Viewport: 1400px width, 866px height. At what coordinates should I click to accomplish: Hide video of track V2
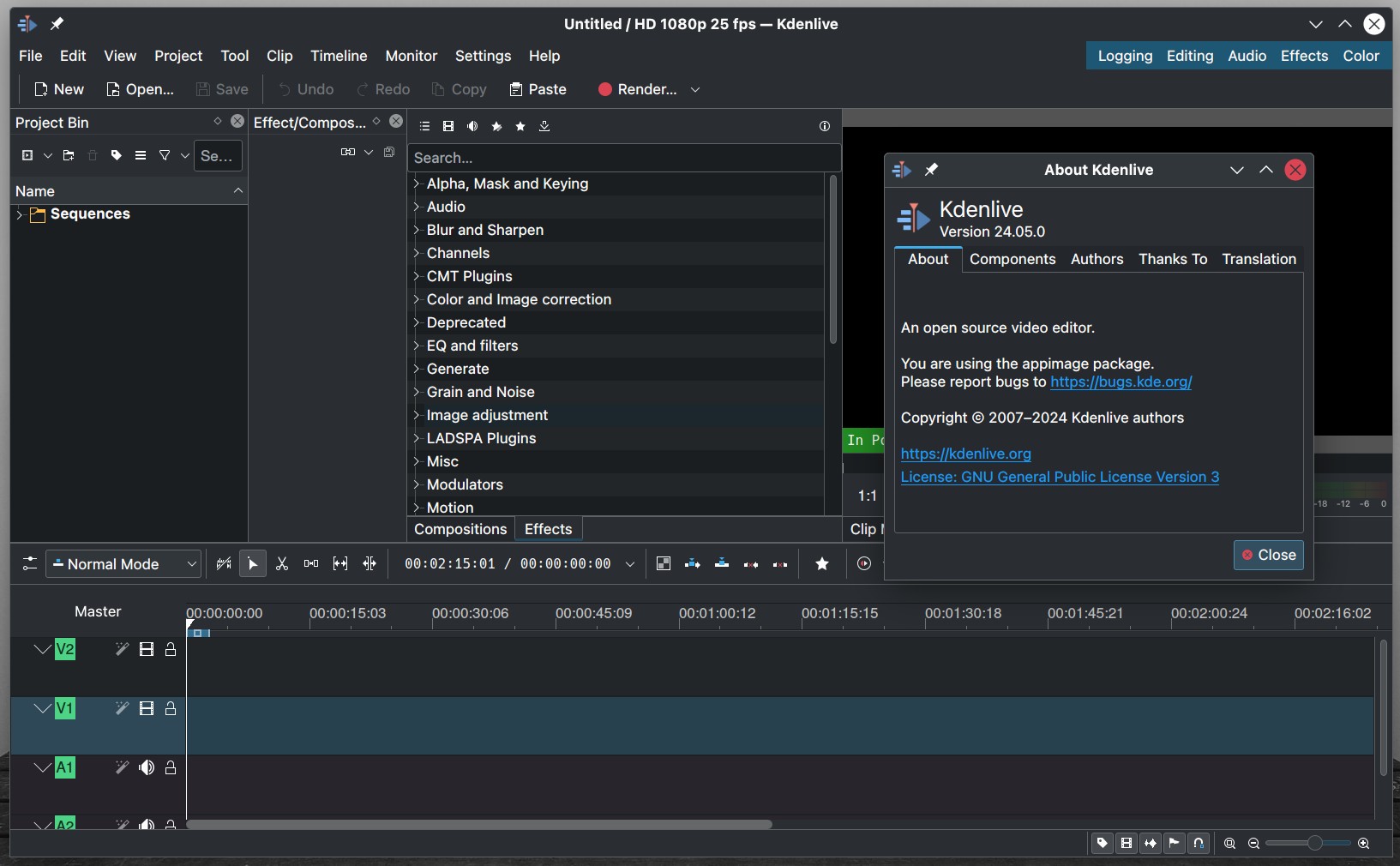[x=147, y=649]
